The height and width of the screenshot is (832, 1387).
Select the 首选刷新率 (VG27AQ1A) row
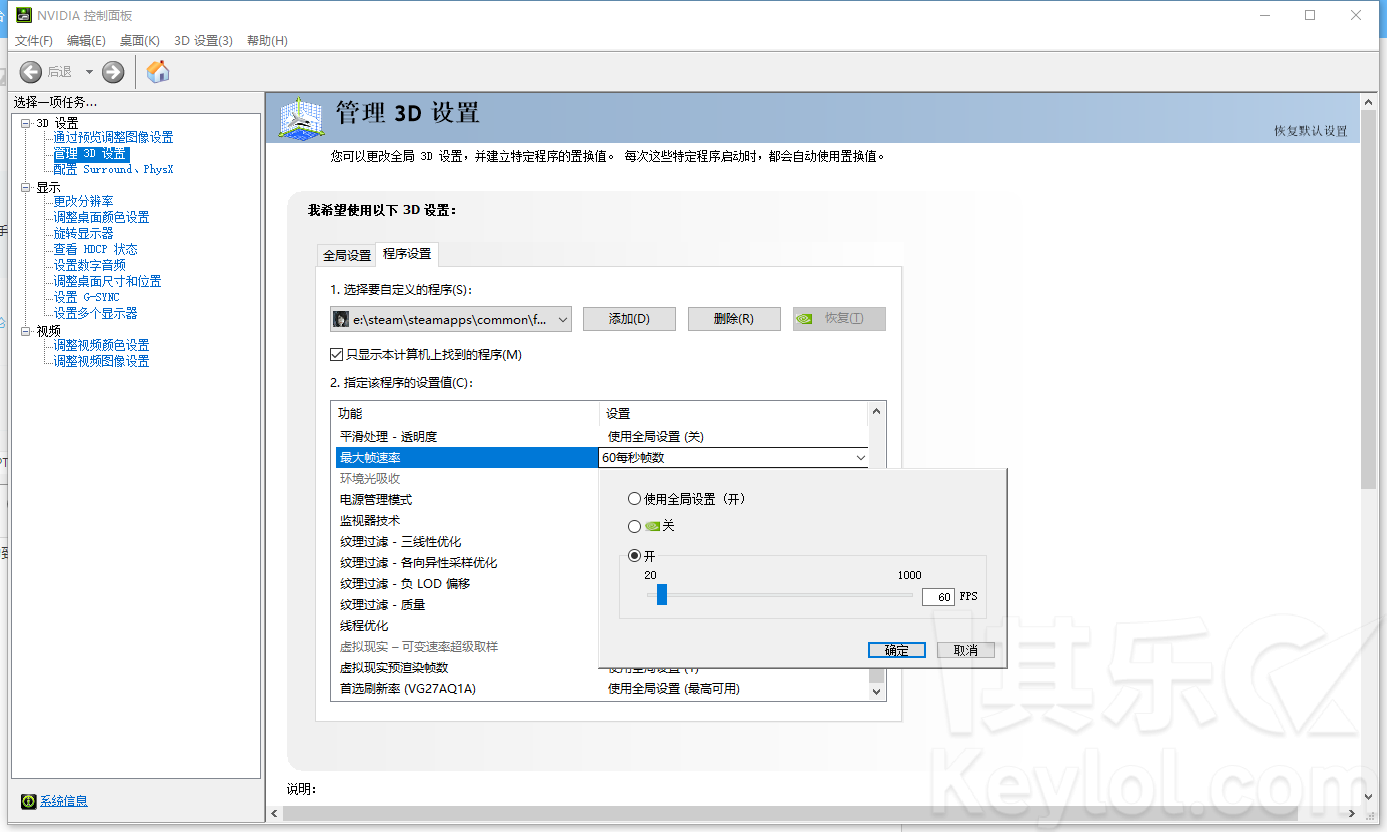tap(600, 688)
